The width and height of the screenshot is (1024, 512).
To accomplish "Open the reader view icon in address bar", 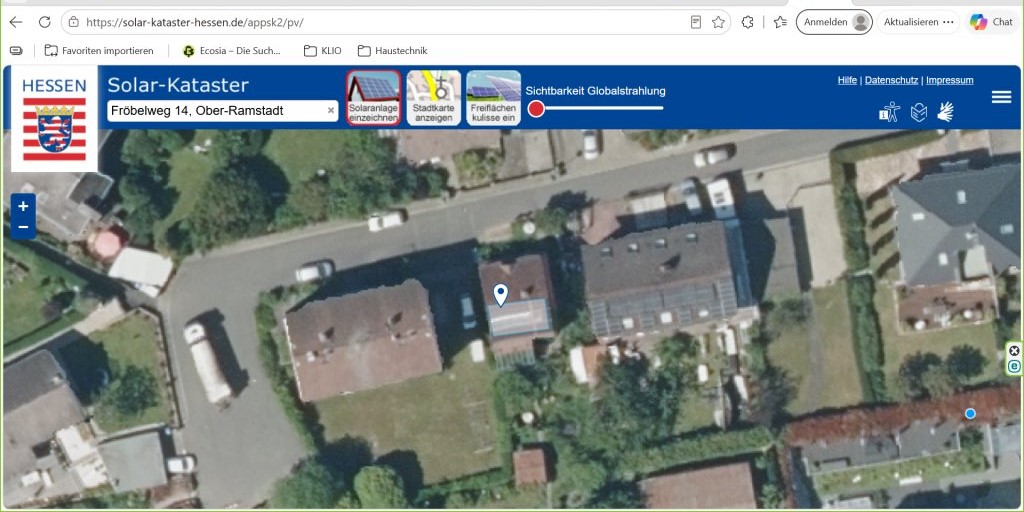I will pos(696,22).
